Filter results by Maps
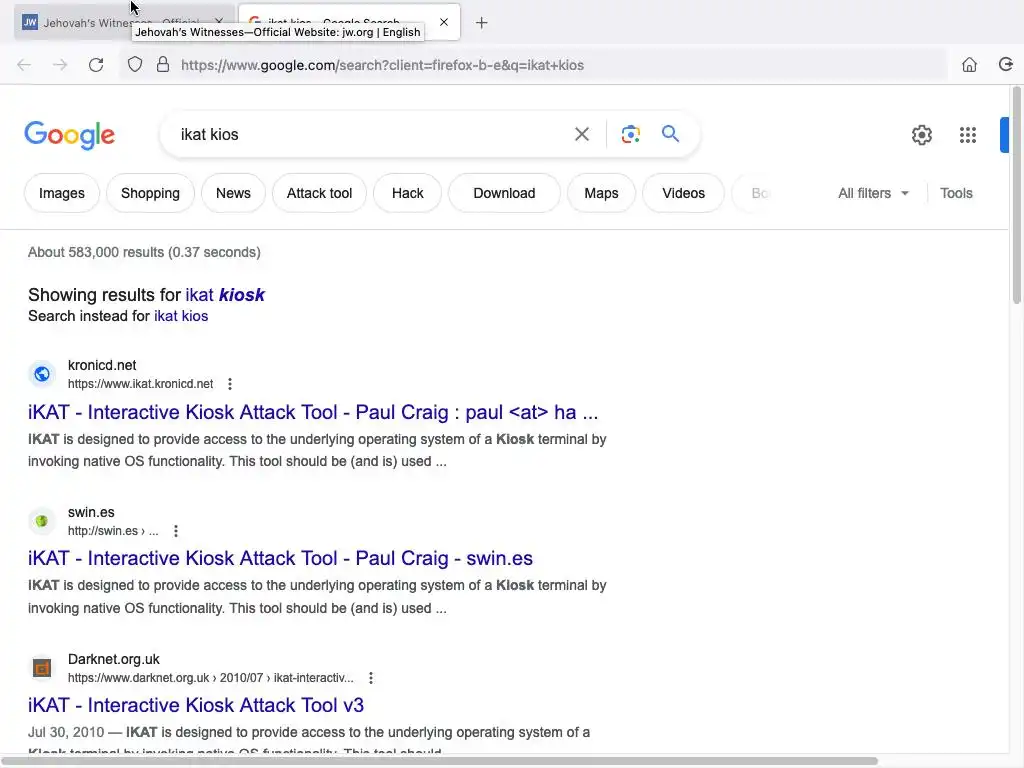 (601, 193)
